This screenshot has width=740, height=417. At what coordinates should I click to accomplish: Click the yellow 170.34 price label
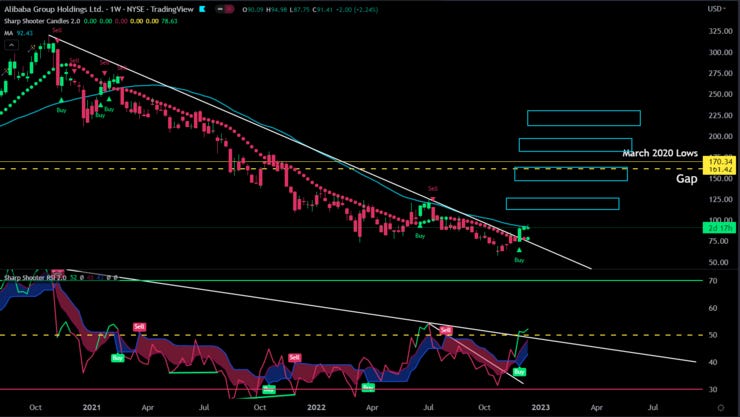(720, 162)
